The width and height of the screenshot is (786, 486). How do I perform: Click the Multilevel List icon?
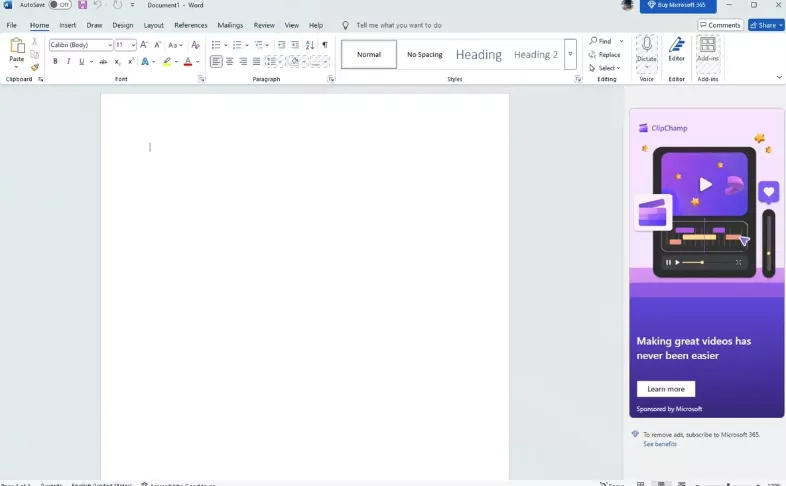click(x=259, y=45)
